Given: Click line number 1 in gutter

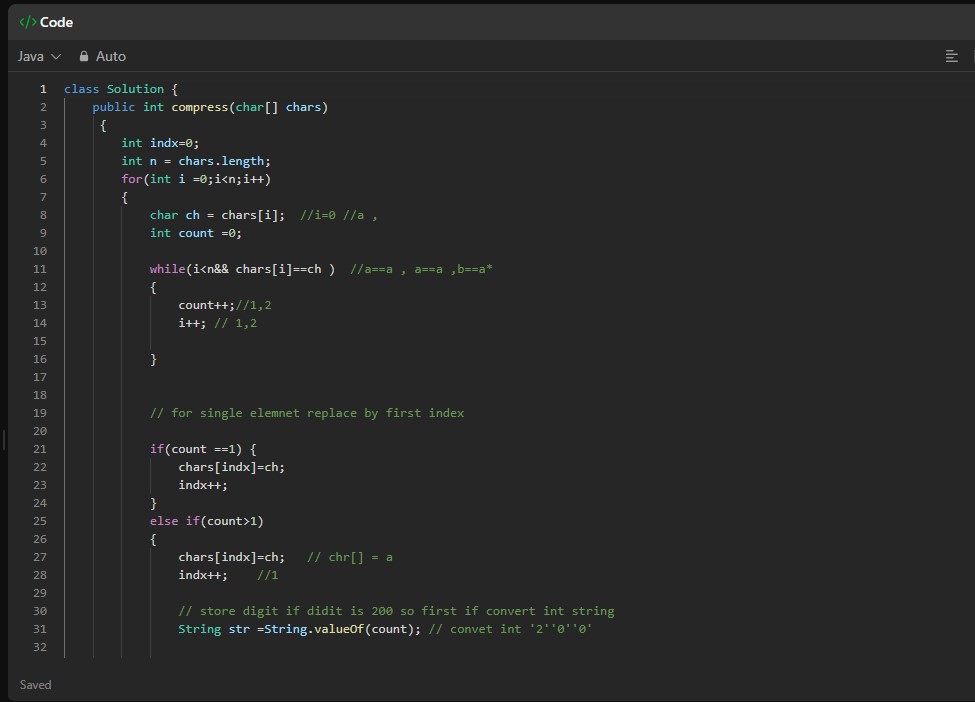Looking at the screenshot, I should pyautogui.click(x=43, y=89).
